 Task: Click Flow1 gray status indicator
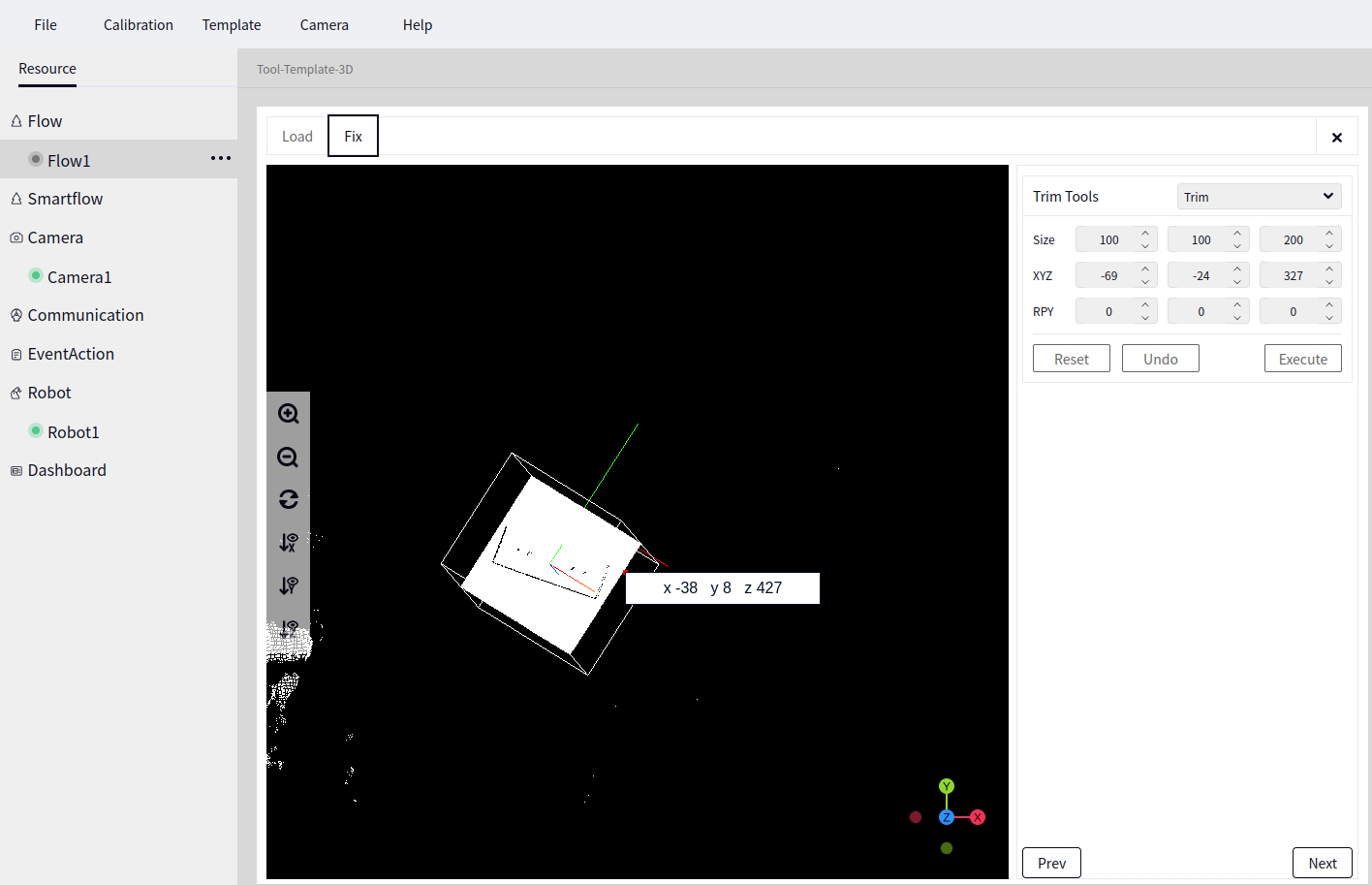coord(36,159)
